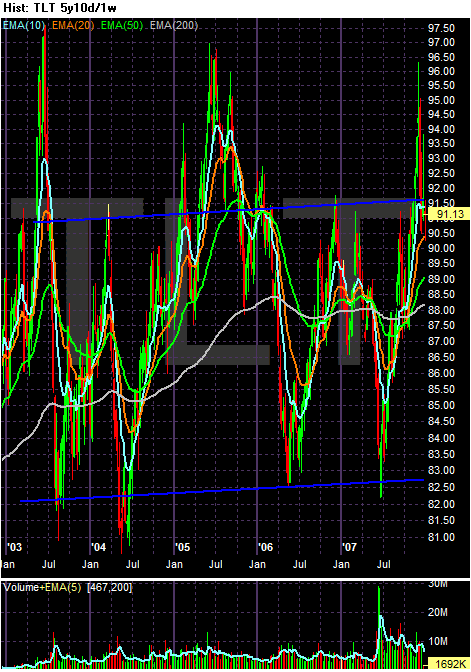The width and height of the screenshot is (471, 672).
Task: Click the '06 year label
Action: pos(265,547)
